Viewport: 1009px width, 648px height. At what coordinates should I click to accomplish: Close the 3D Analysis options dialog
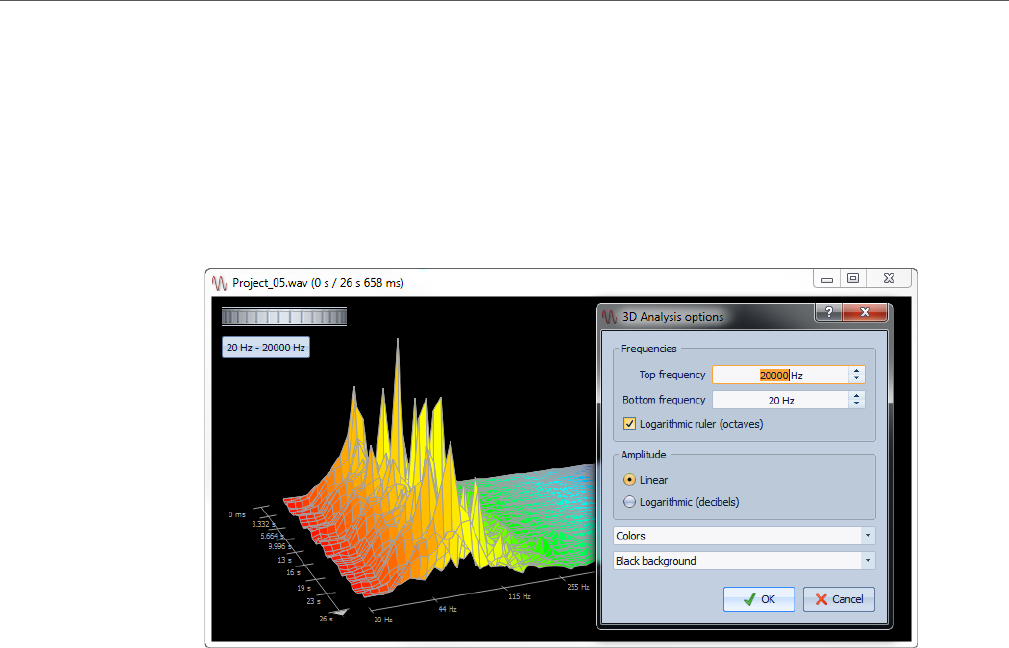pyautogui.click(x=865, y=312)
